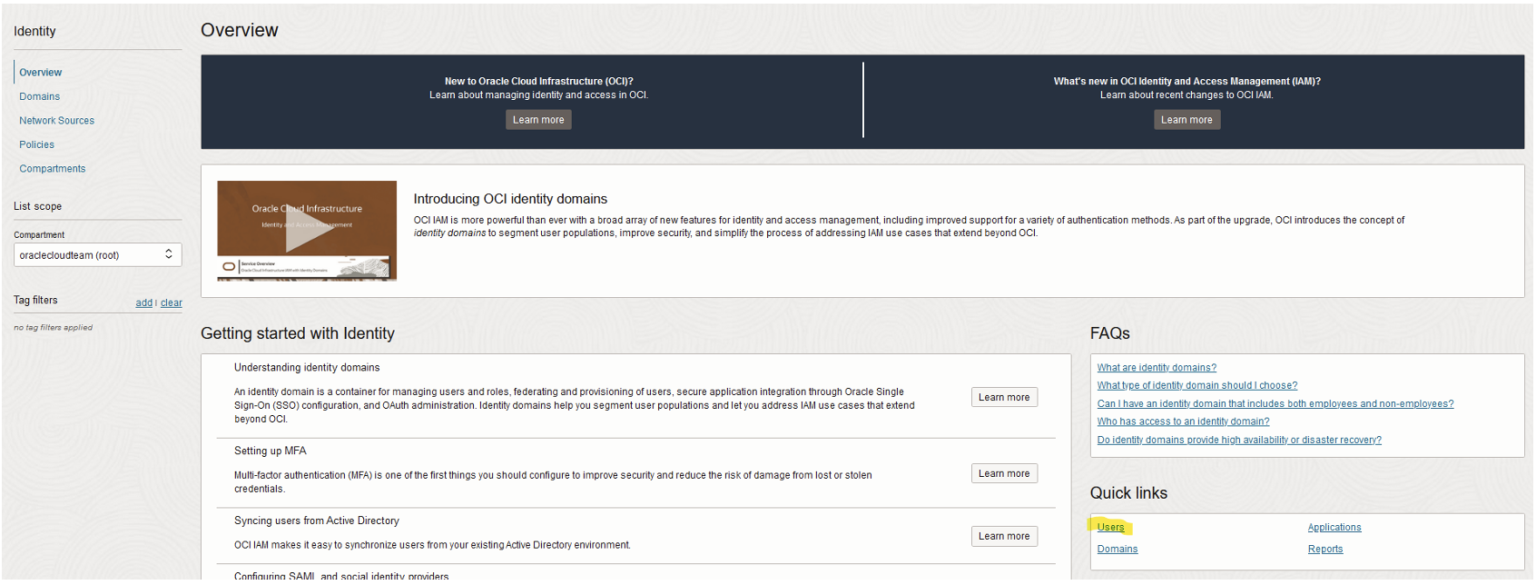Open the Compartments section
1536x585 pixels.
click(x=52, y=168)
